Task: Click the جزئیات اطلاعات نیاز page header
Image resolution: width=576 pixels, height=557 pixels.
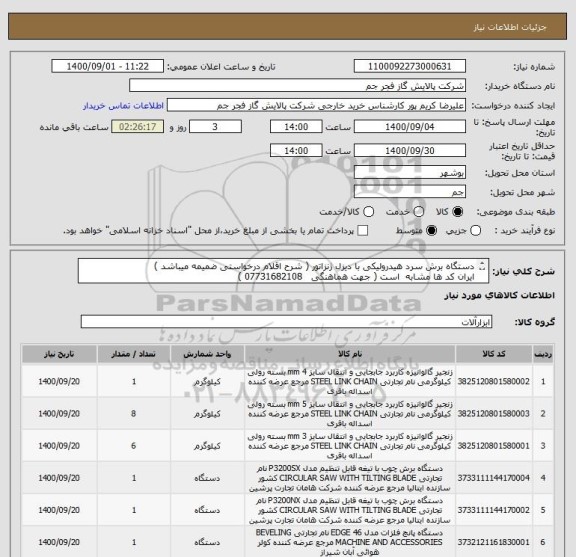Action: pos(510,27)
